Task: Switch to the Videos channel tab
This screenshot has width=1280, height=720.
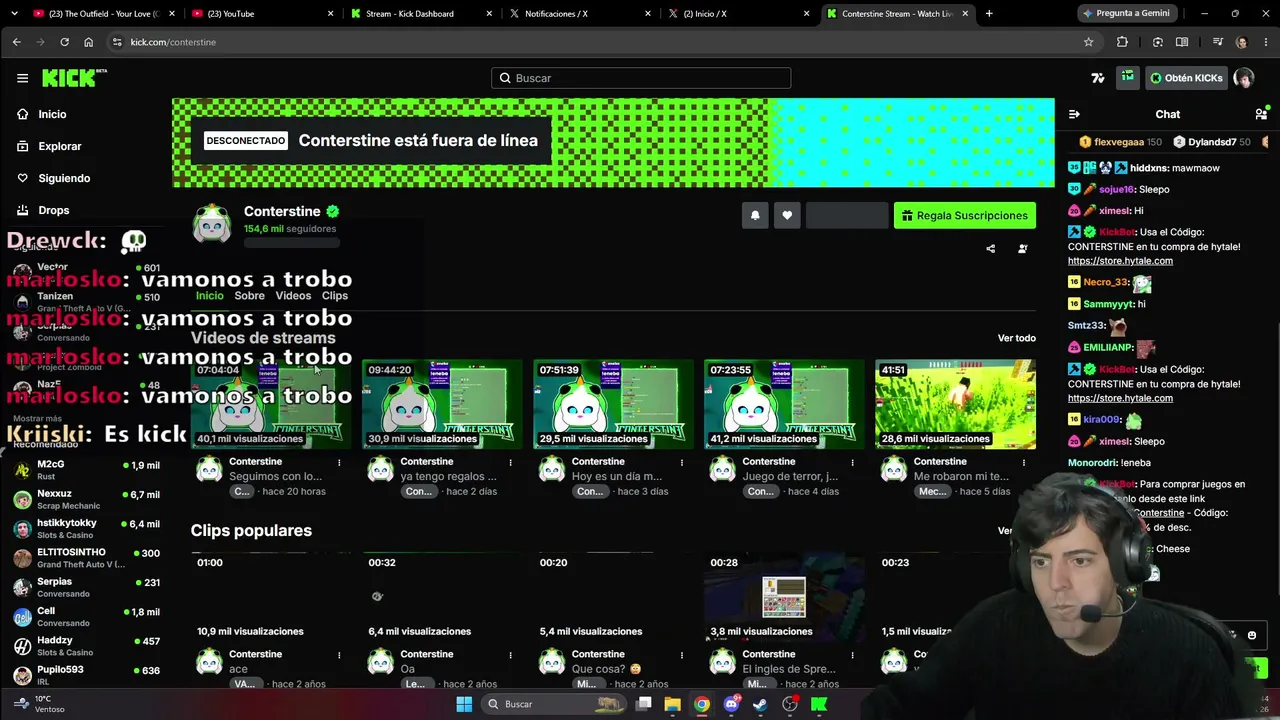Action: click(293, 296)
